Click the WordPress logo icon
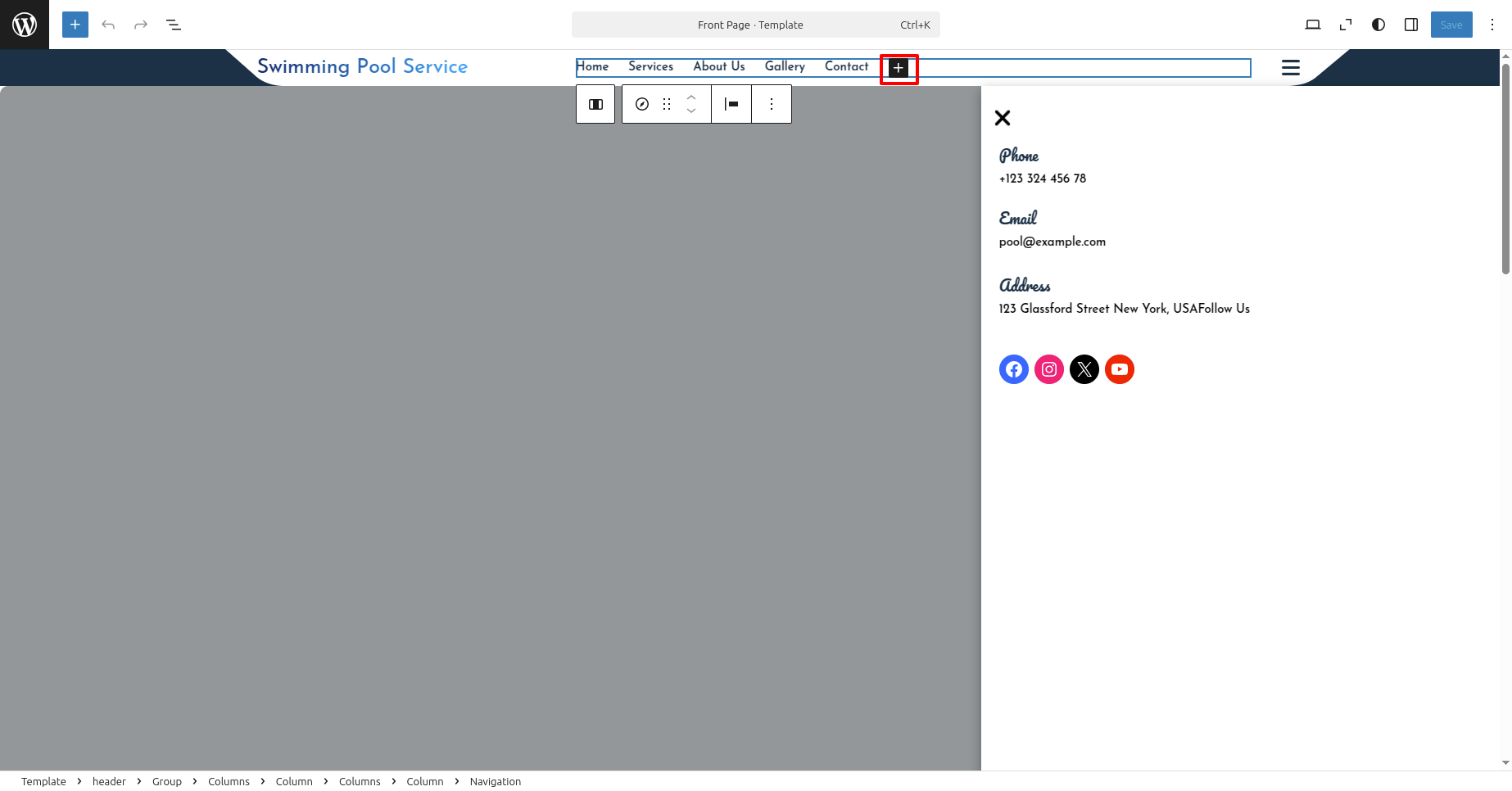 coord(25,25)
